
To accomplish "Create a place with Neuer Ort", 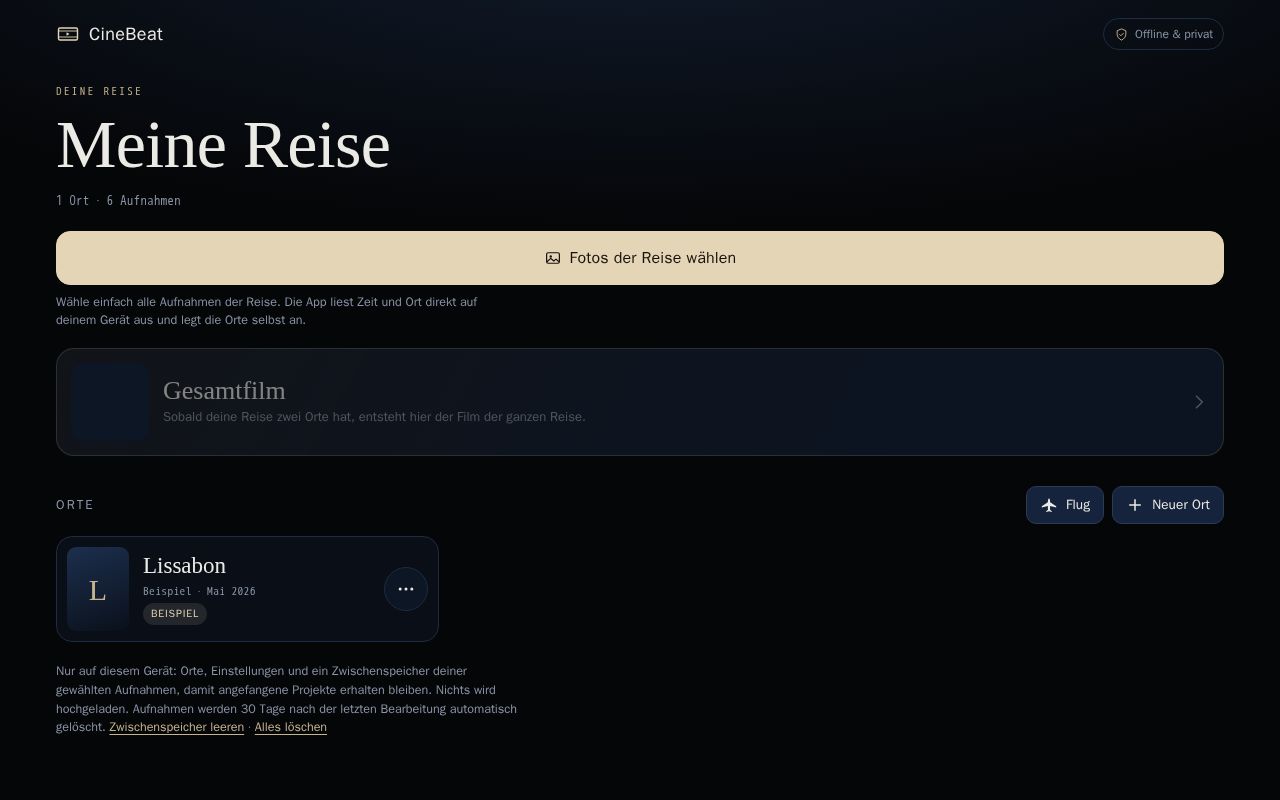I will pos(1168,505).
